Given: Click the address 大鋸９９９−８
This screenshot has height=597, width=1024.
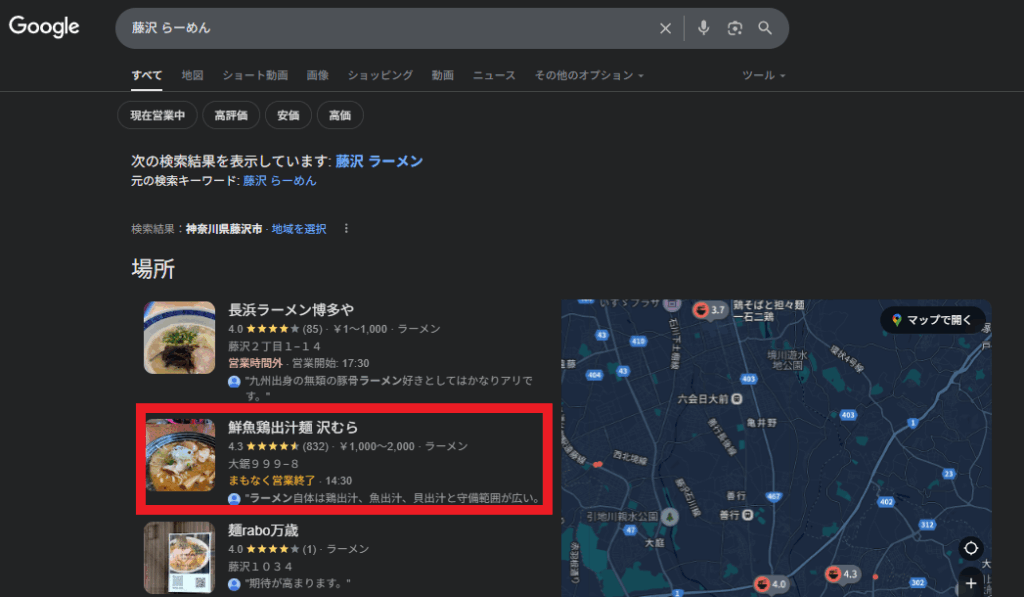Looking at the screenshot, I should pyautogui.click(x=263, y=464).
